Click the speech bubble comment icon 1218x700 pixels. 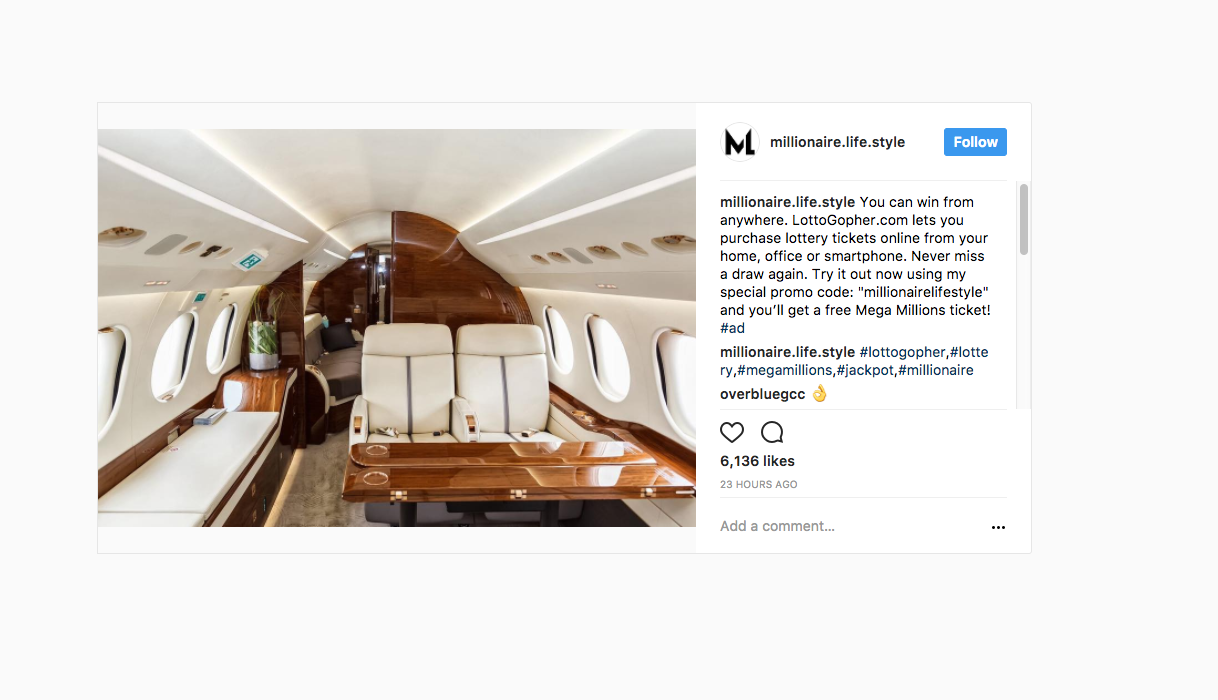click(x=772, y=432)
